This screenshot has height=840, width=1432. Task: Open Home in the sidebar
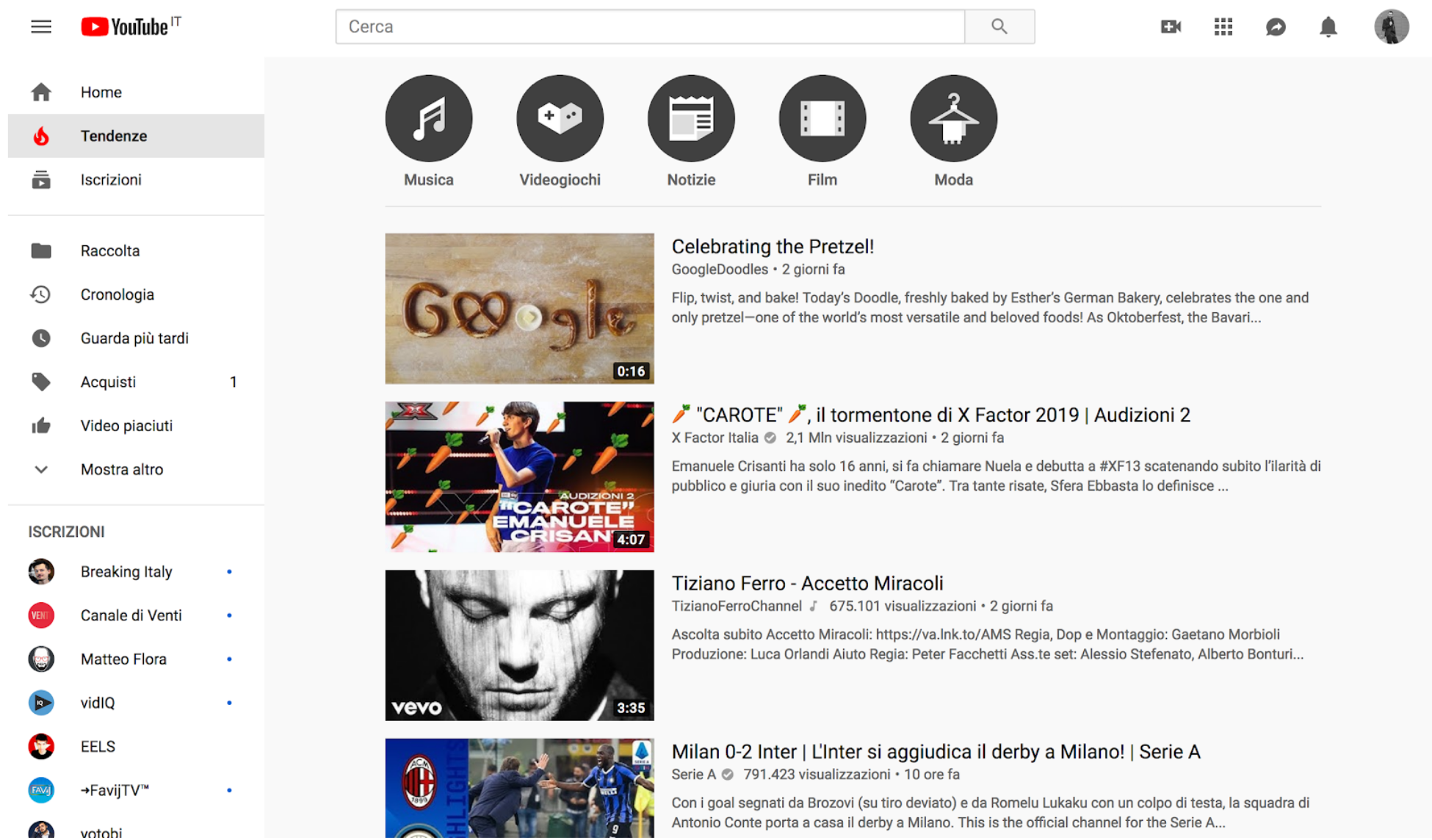[x=136, y=92]
